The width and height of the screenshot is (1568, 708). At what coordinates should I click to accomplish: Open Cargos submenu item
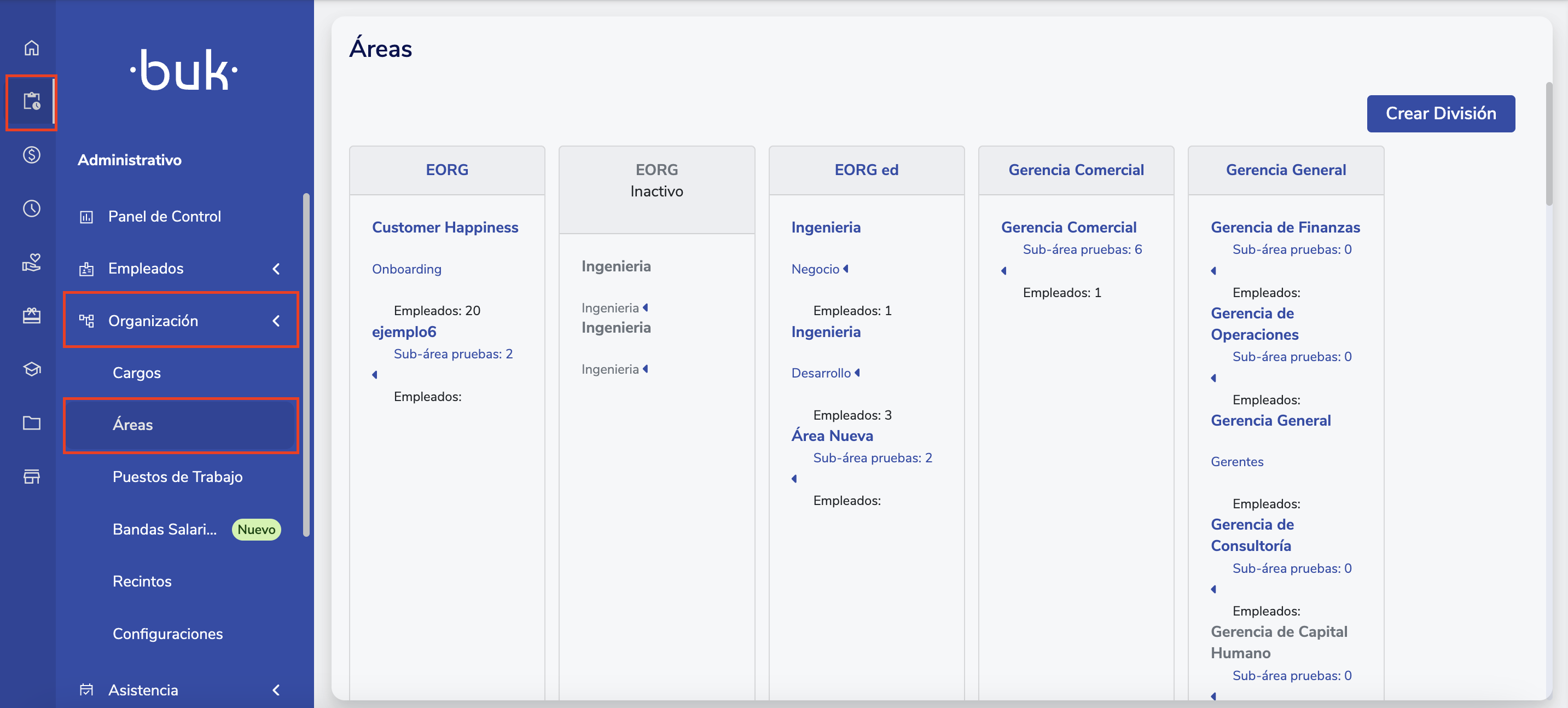(136, 373)
